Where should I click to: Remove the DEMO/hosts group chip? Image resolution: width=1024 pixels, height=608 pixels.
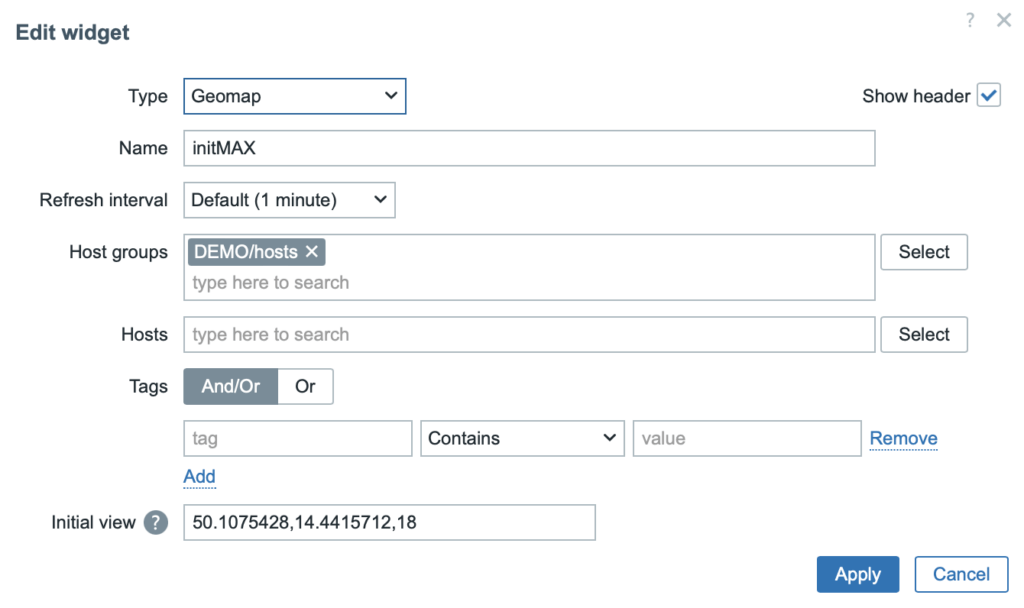[x=311, y=252]
